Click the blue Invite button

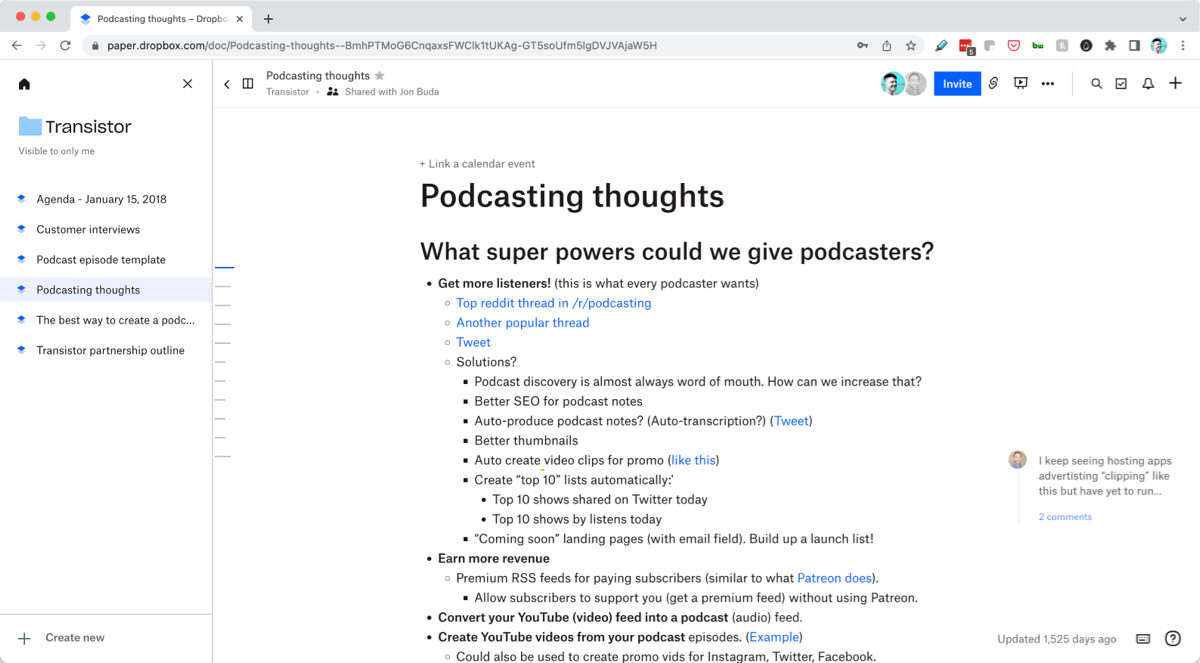[957, 84]
